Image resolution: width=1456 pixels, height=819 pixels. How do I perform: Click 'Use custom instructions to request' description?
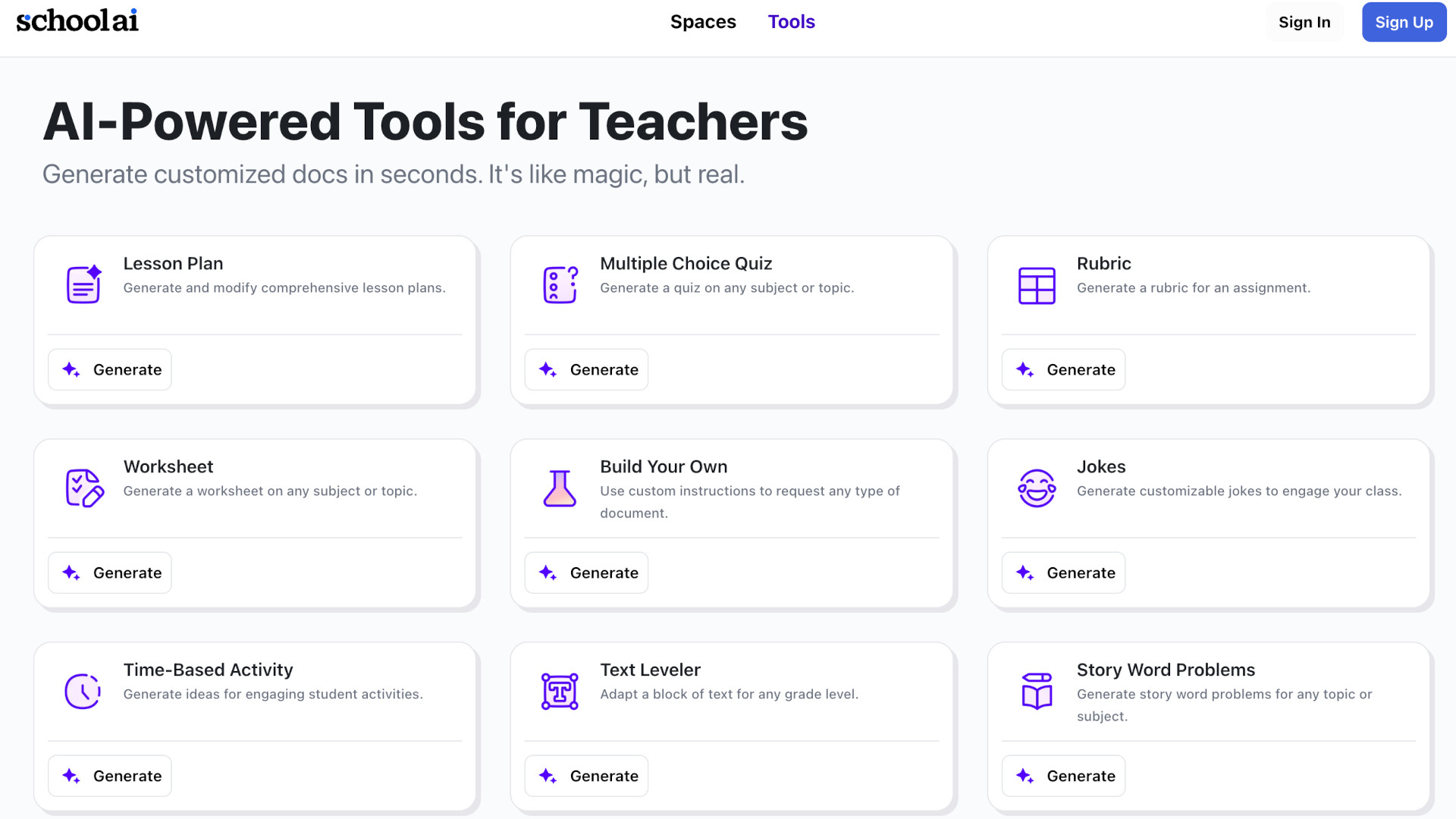[750, 501]
